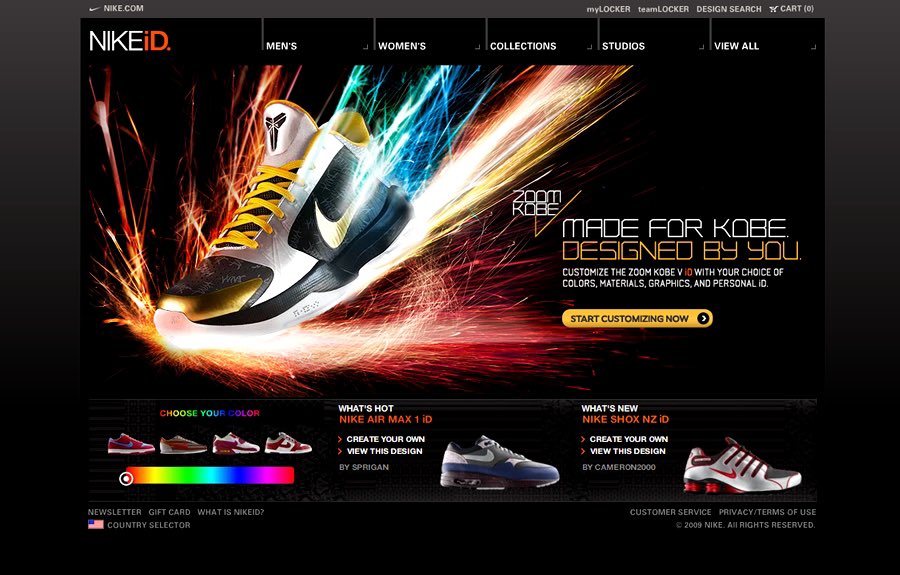Open the COLLECTIONS menu
This screenshot has height=575, width=900.
[x=523, y=46]
